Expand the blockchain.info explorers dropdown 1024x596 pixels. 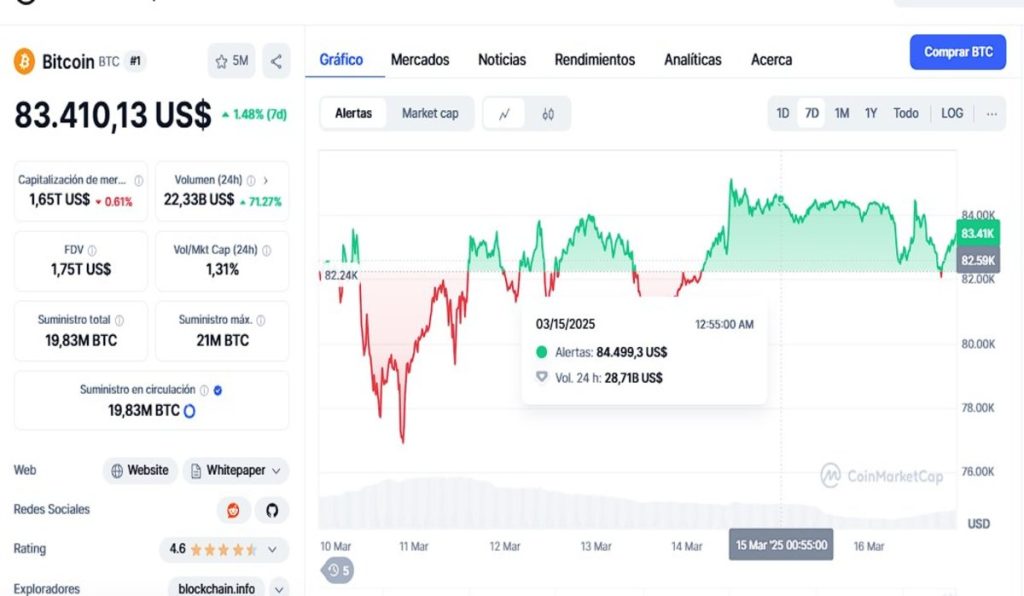point(279,589)
